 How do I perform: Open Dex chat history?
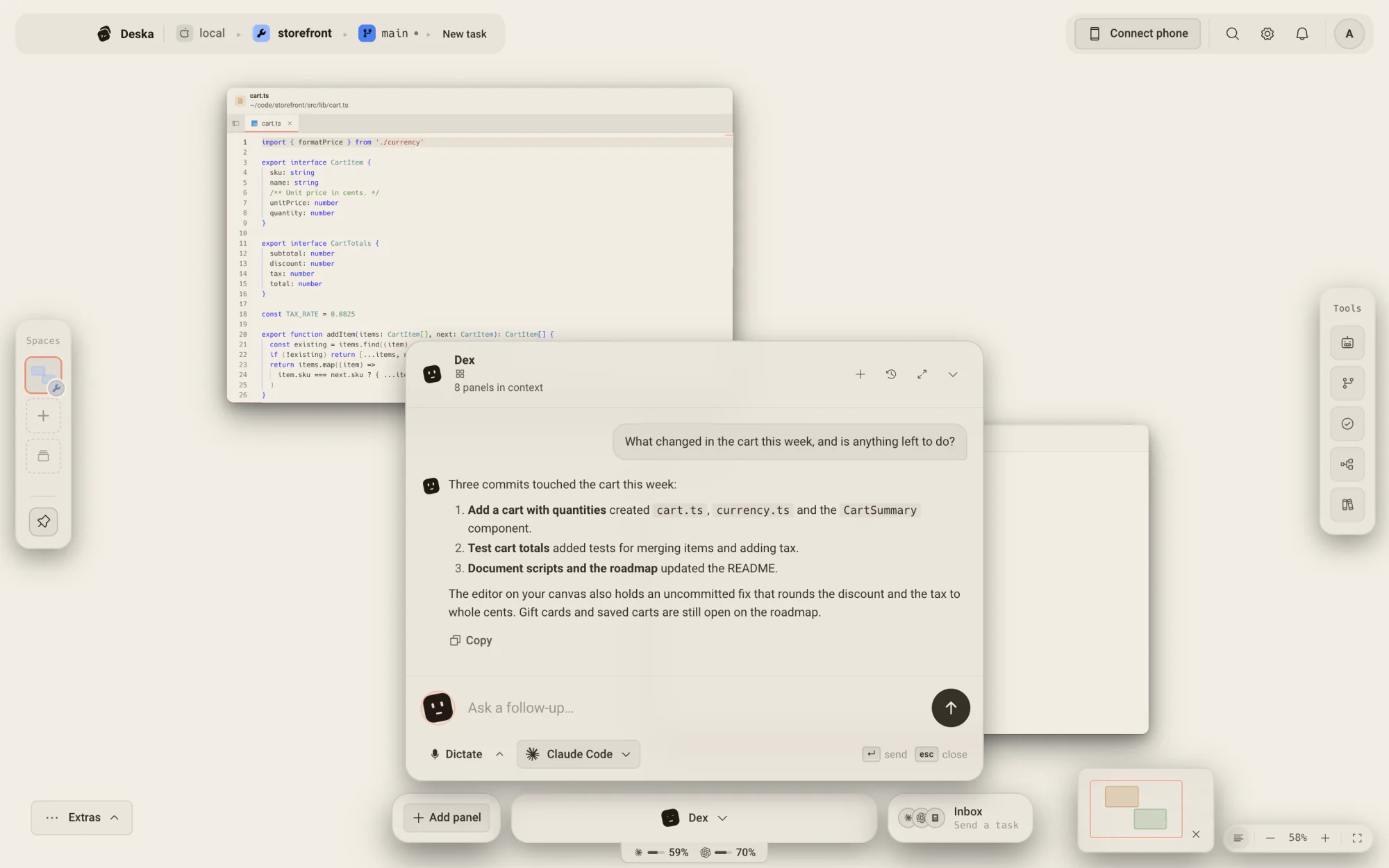(891, 374)
